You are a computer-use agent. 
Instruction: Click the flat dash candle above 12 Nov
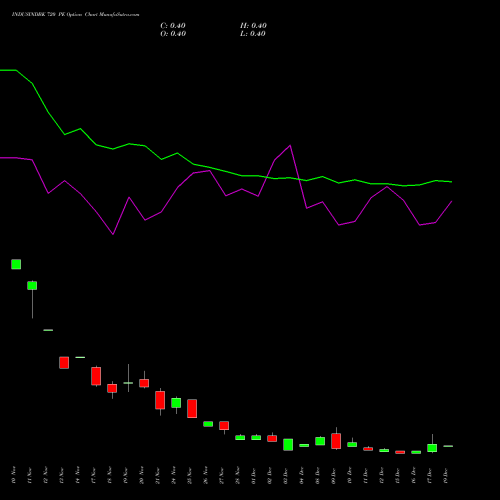[48, 330]
